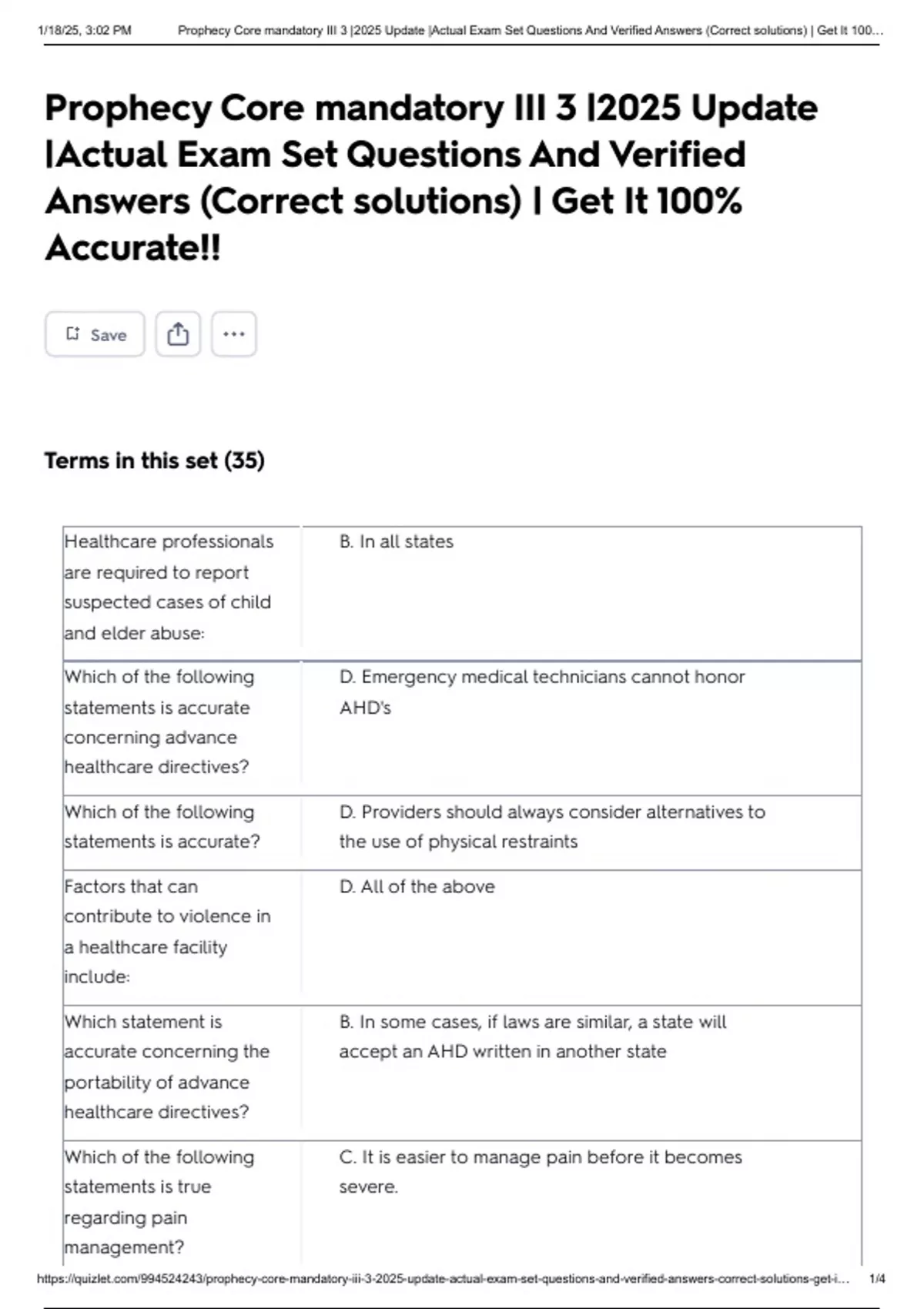
Task: Select the answer about managing pain before severe
Action: click(540, 1171)
